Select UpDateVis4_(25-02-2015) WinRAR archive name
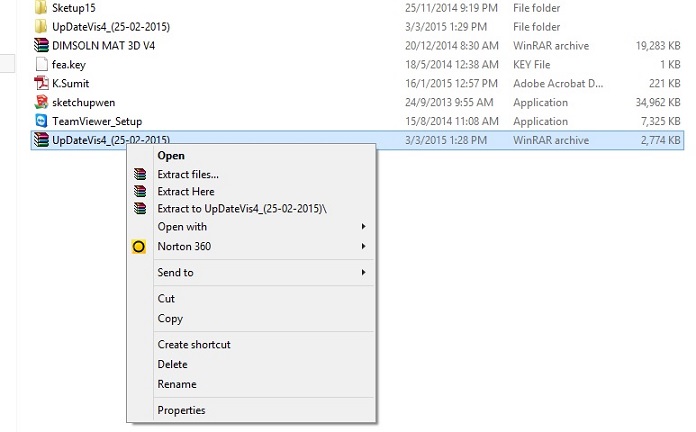Image resolution: width=696 pixels, height=432 pixels. tap(111, 140)
